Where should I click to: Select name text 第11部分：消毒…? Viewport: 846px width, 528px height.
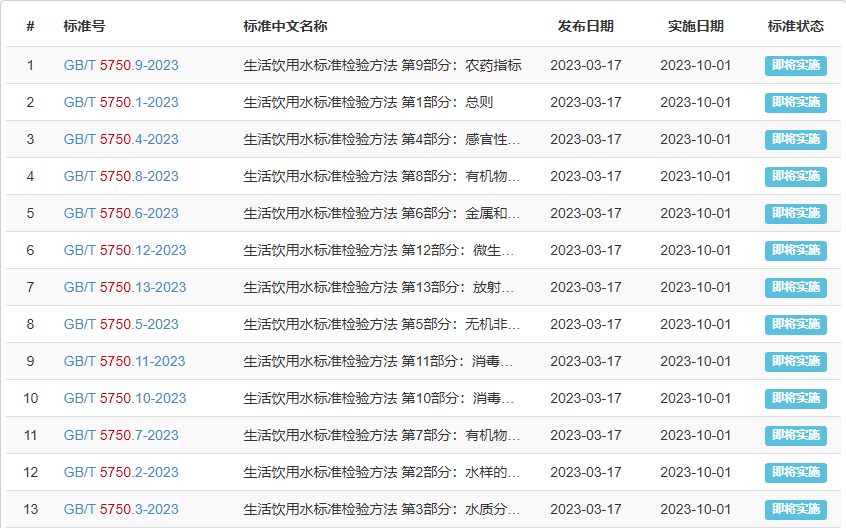tap(458, 361)
